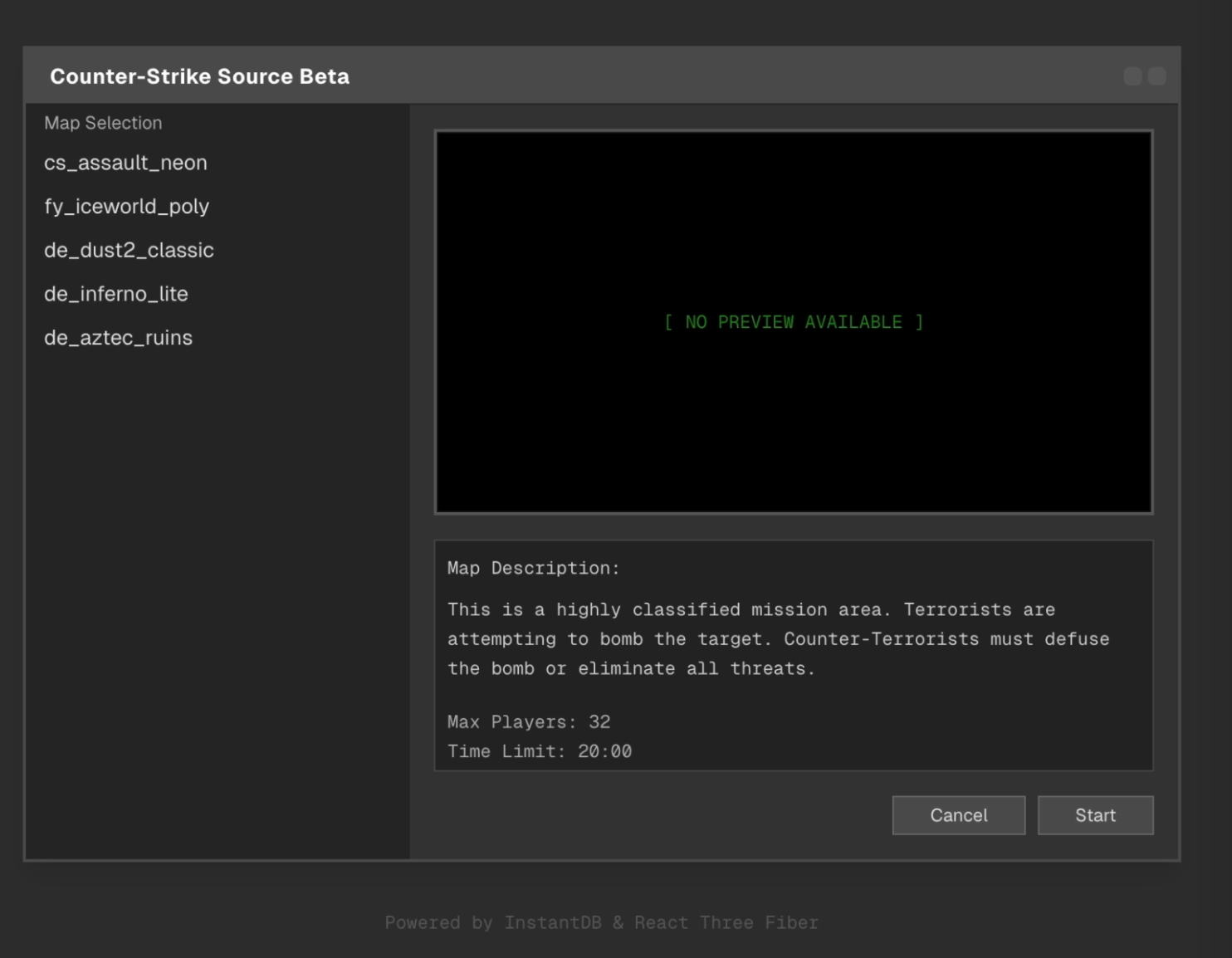Click the green NO PREVIEW AVAILABLE text
The image size is (1232, 958).
[794, 322]
